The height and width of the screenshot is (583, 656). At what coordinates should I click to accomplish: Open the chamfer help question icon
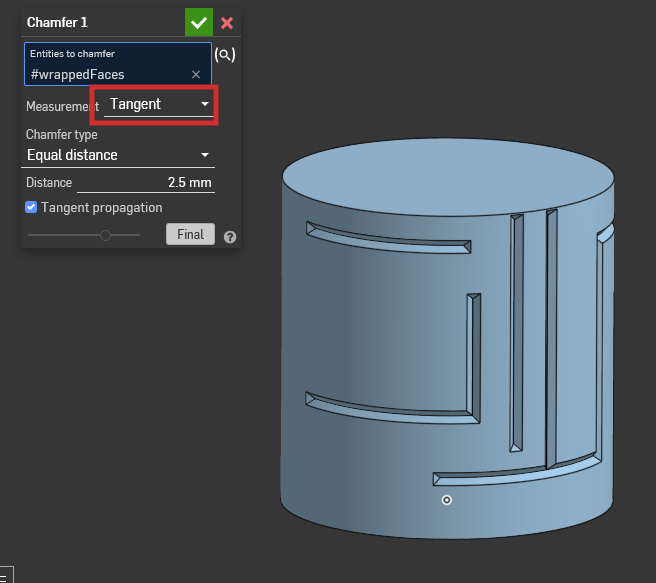230,237
